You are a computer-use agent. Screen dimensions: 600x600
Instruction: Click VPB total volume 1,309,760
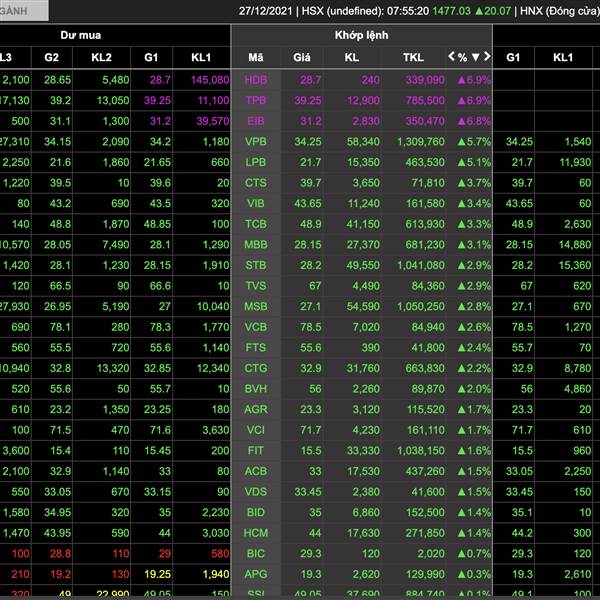[421, 142]
